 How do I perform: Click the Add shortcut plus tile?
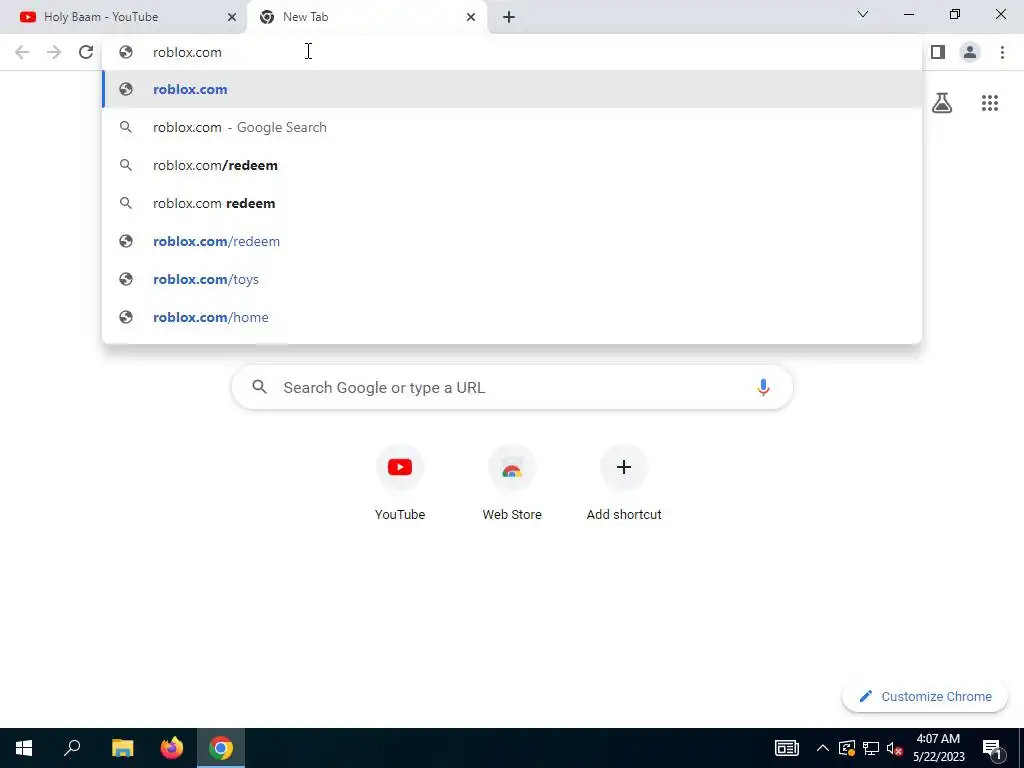[624, 482]
